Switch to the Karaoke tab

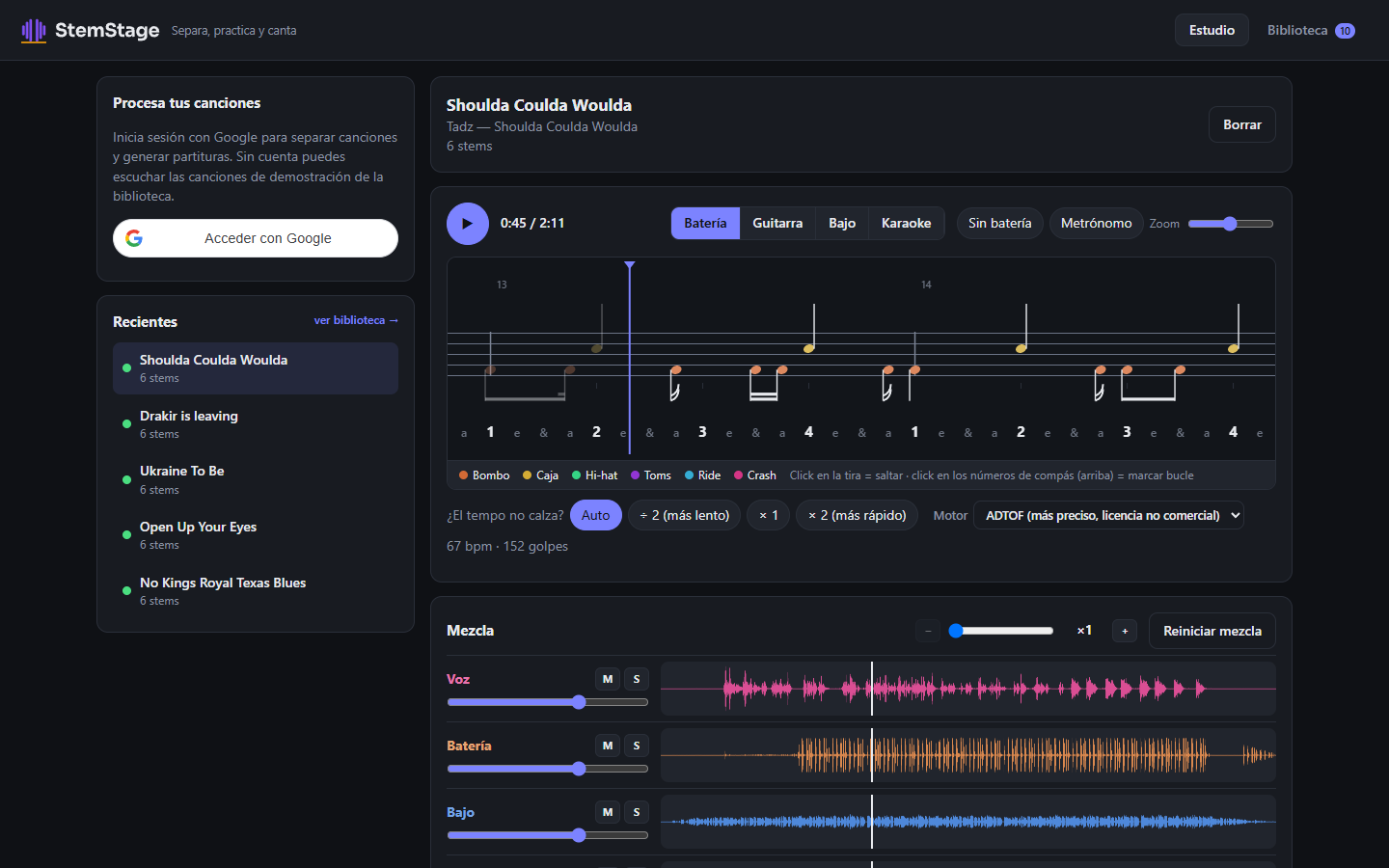[907, 223]
